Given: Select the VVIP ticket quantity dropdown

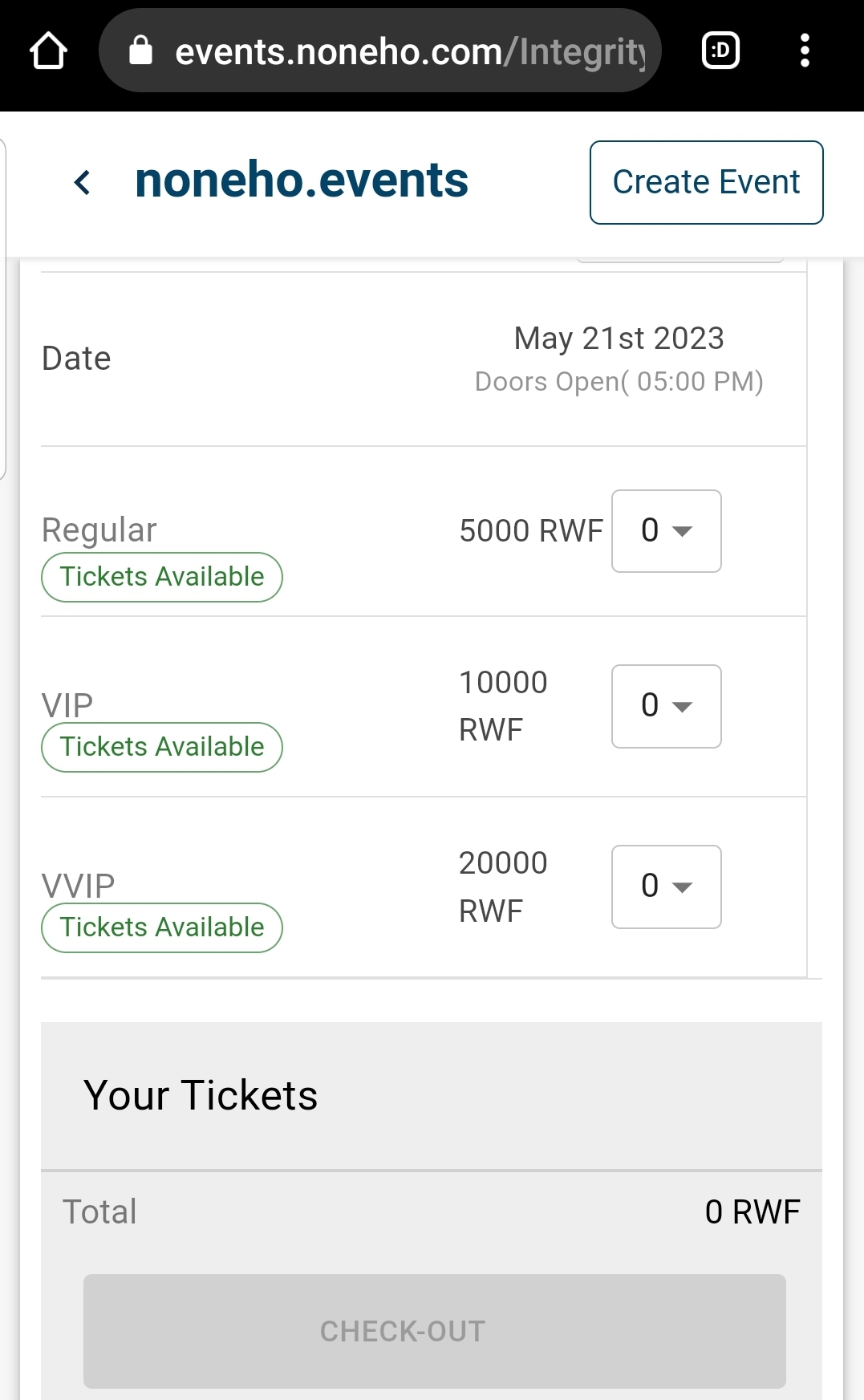Looking at the screenshot, I should pos(666,887).
